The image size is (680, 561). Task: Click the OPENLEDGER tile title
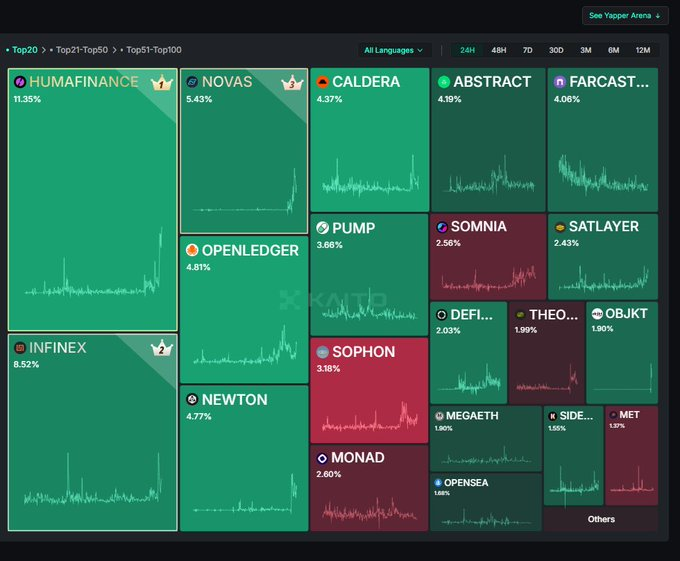click(250, 250)
